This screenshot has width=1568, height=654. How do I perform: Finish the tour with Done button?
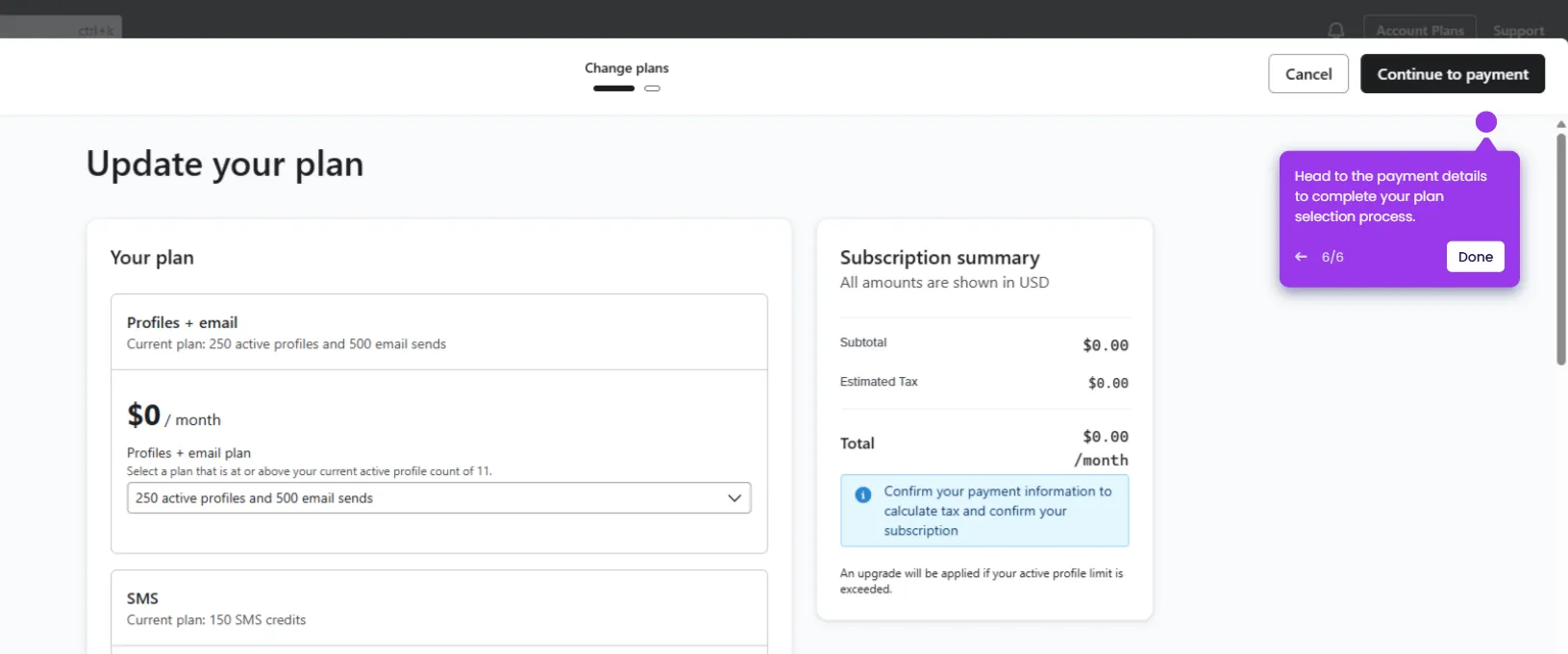[1476, 257]
